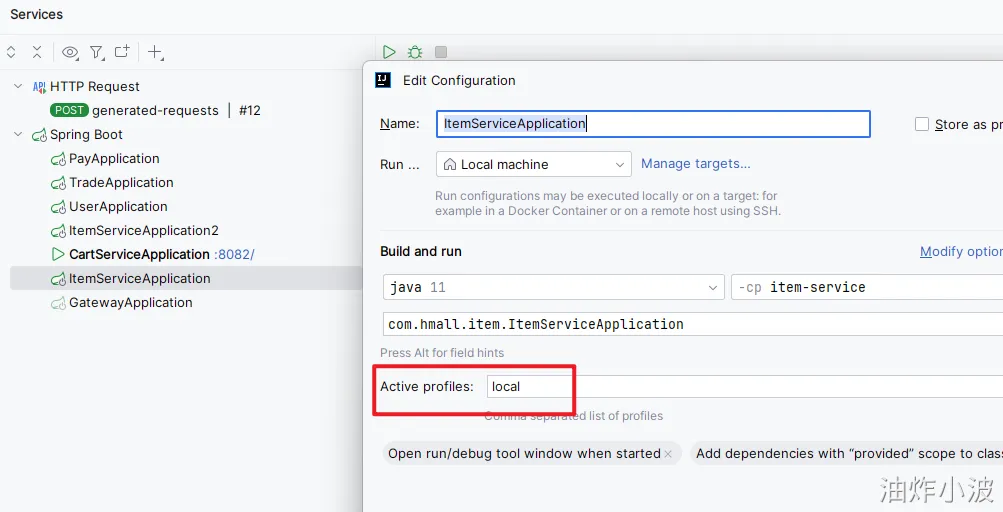Open the Filter funnel icon menu
The width and height of the screenshot is (1003, 512).
96,52
